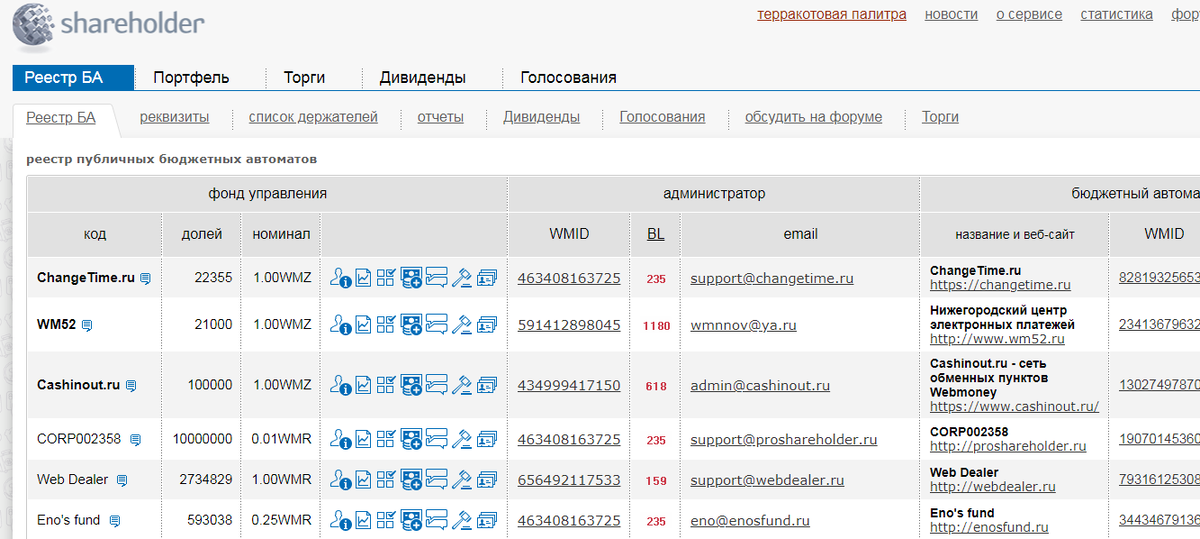Open reports chart icon in ChangeTime.ru row
Image resolution: width=1200 pixels, height=539 pixels.
tap(363, 278)
